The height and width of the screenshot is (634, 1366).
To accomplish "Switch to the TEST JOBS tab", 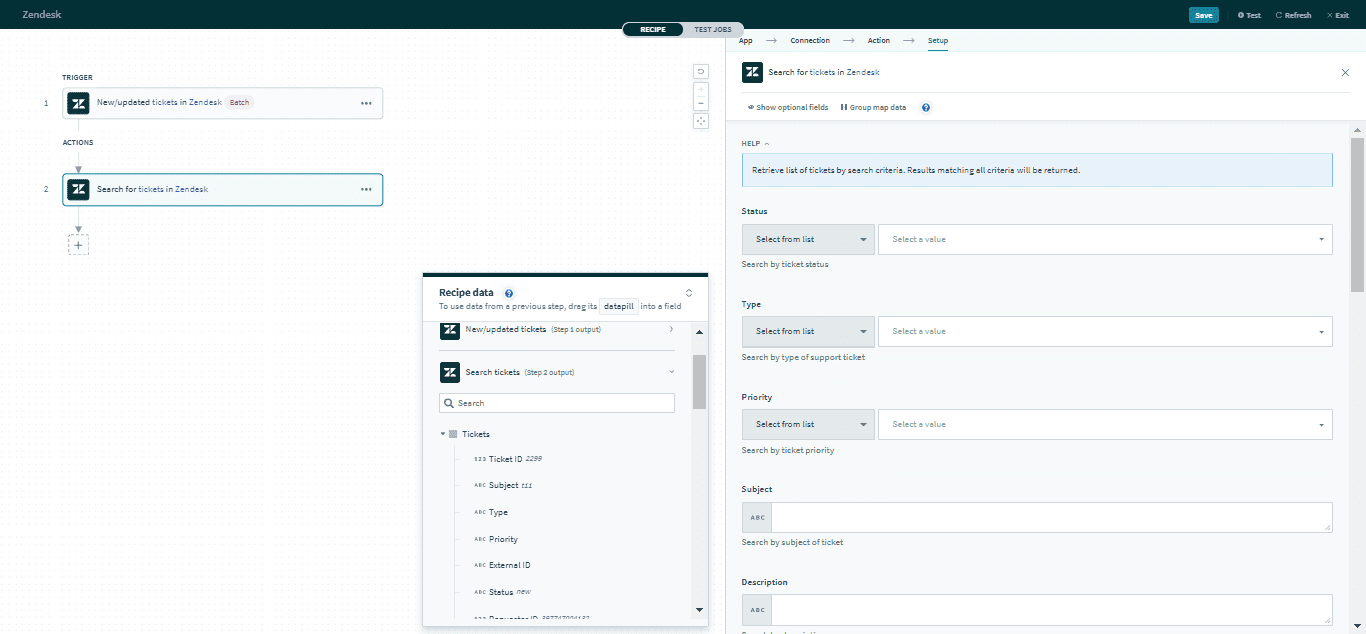I will (715, 29).
